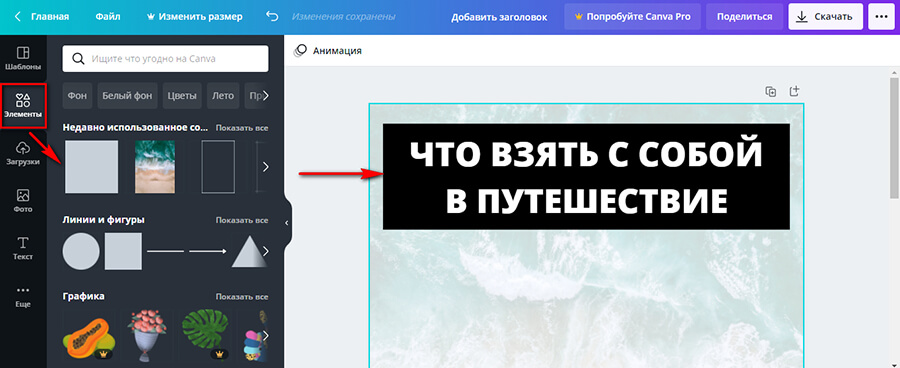Show all recently used elements
Viewport: 900px width, 368px height.
coord(242,127)
